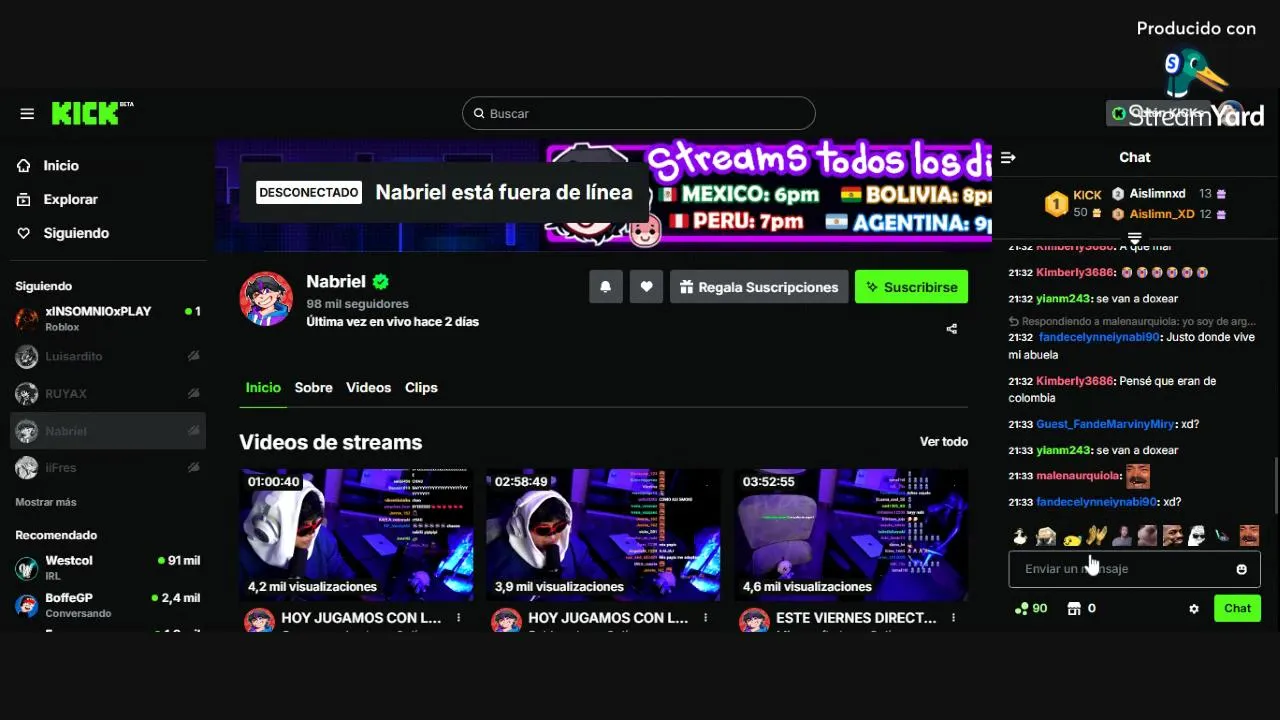Image resolution: width=1280 pixels, height=720 pixels.
Task: Click the malenaurquiola username in chat
Action: click(1078, 476)
